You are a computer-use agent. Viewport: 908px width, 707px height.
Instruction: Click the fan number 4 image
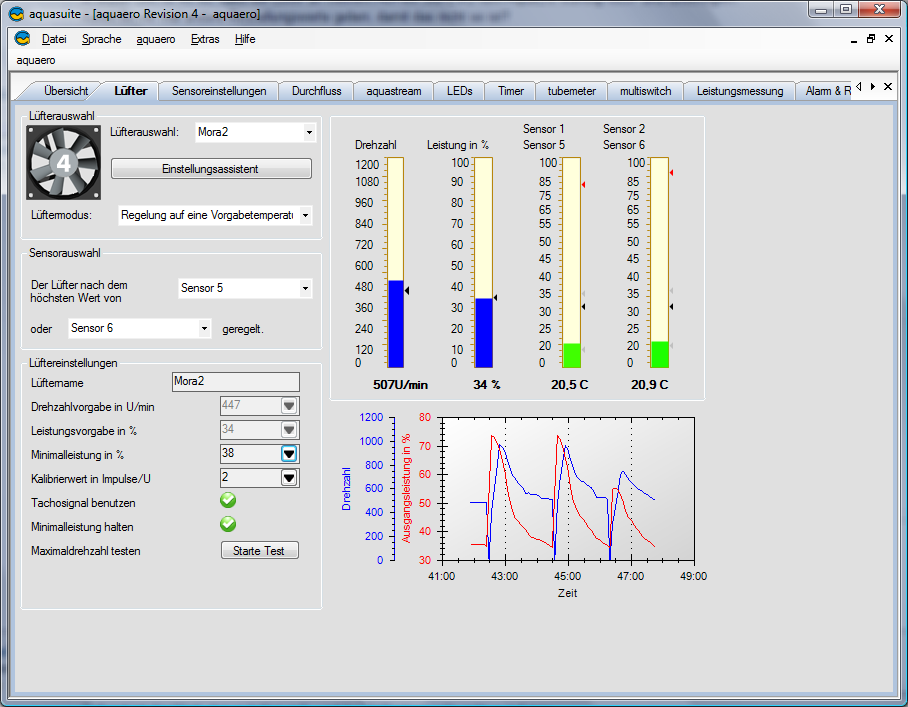[x=64, y=163]
